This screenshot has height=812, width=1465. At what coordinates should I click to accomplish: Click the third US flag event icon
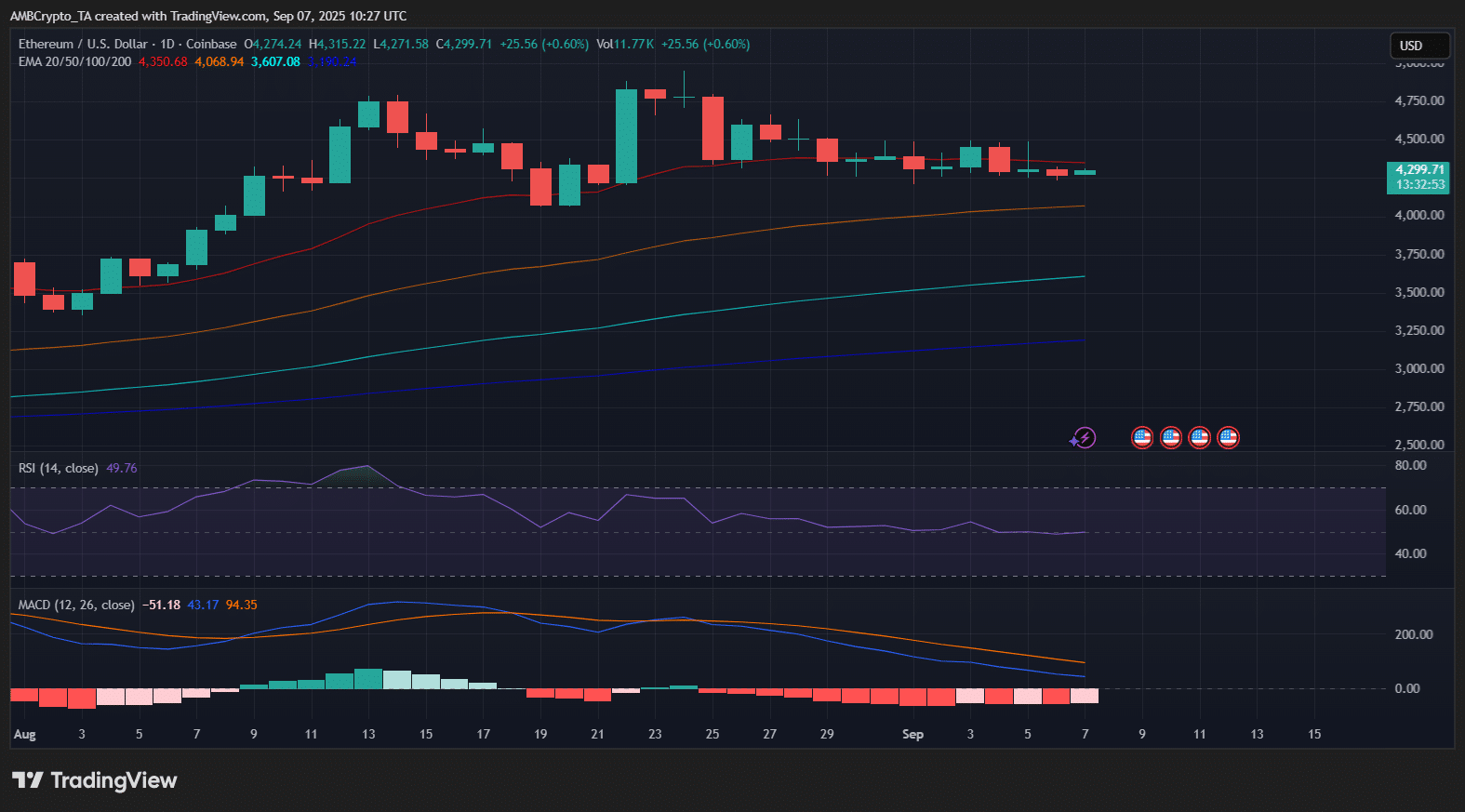pos(1199,437)
